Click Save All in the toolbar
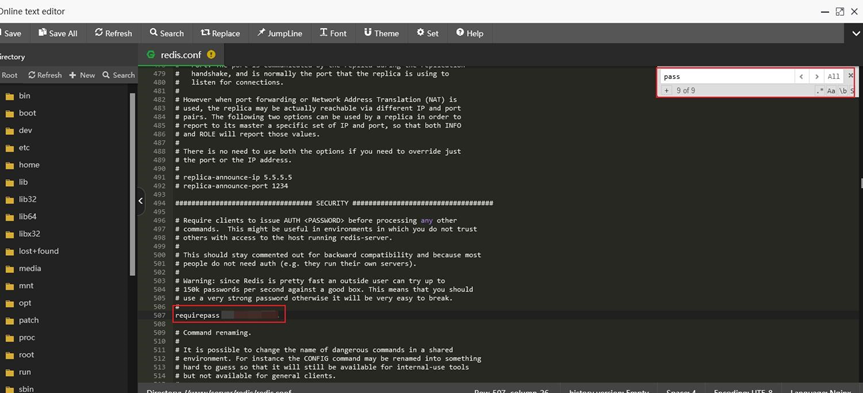 (x=58, y=33)
